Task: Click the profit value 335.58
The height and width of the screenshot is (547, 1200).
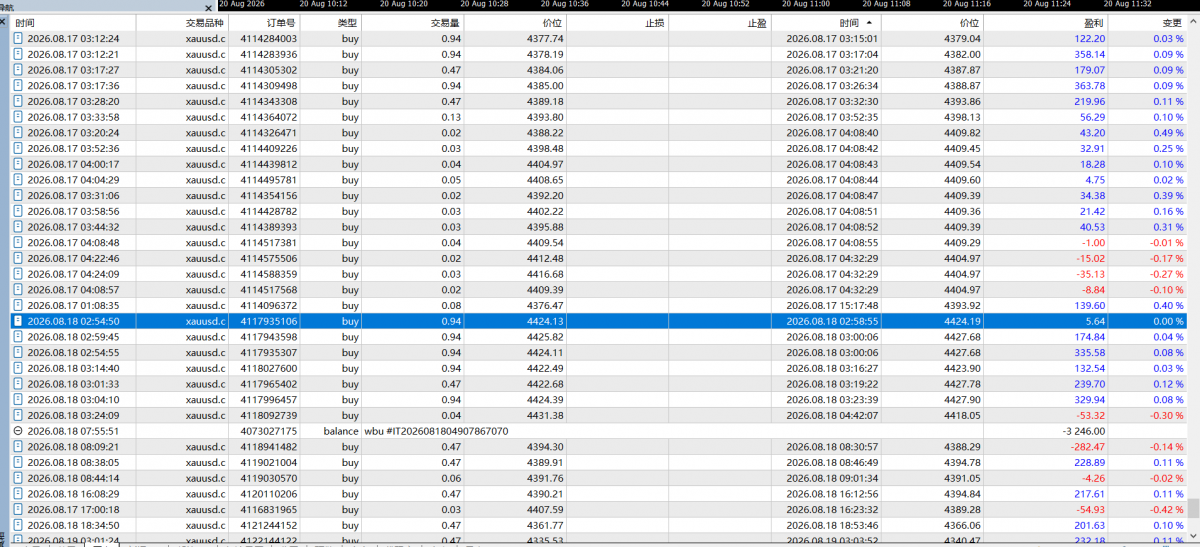Action: click(x=1089, y=352)
